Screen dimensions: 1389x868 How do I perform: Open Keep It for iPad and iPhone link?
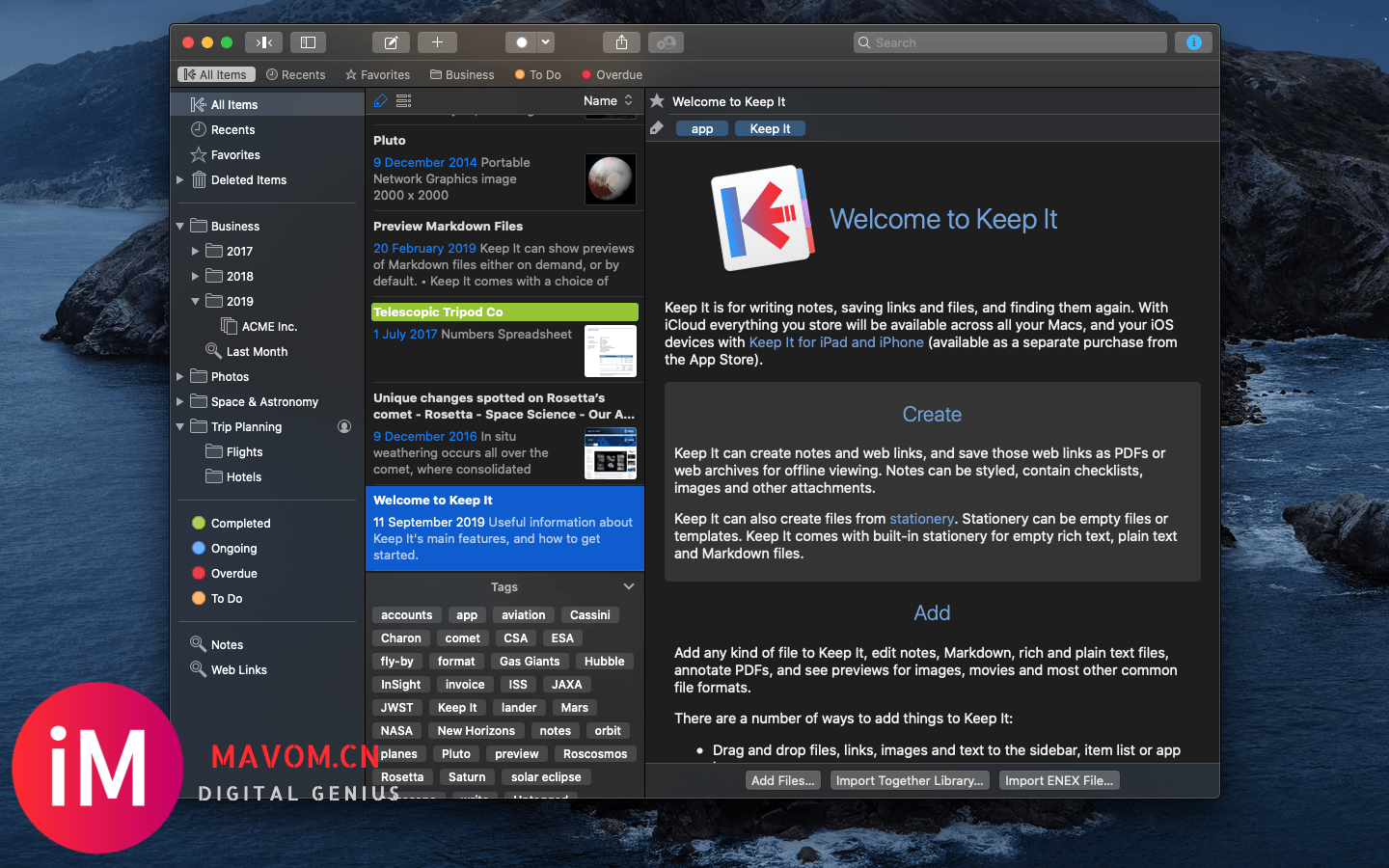836,342
